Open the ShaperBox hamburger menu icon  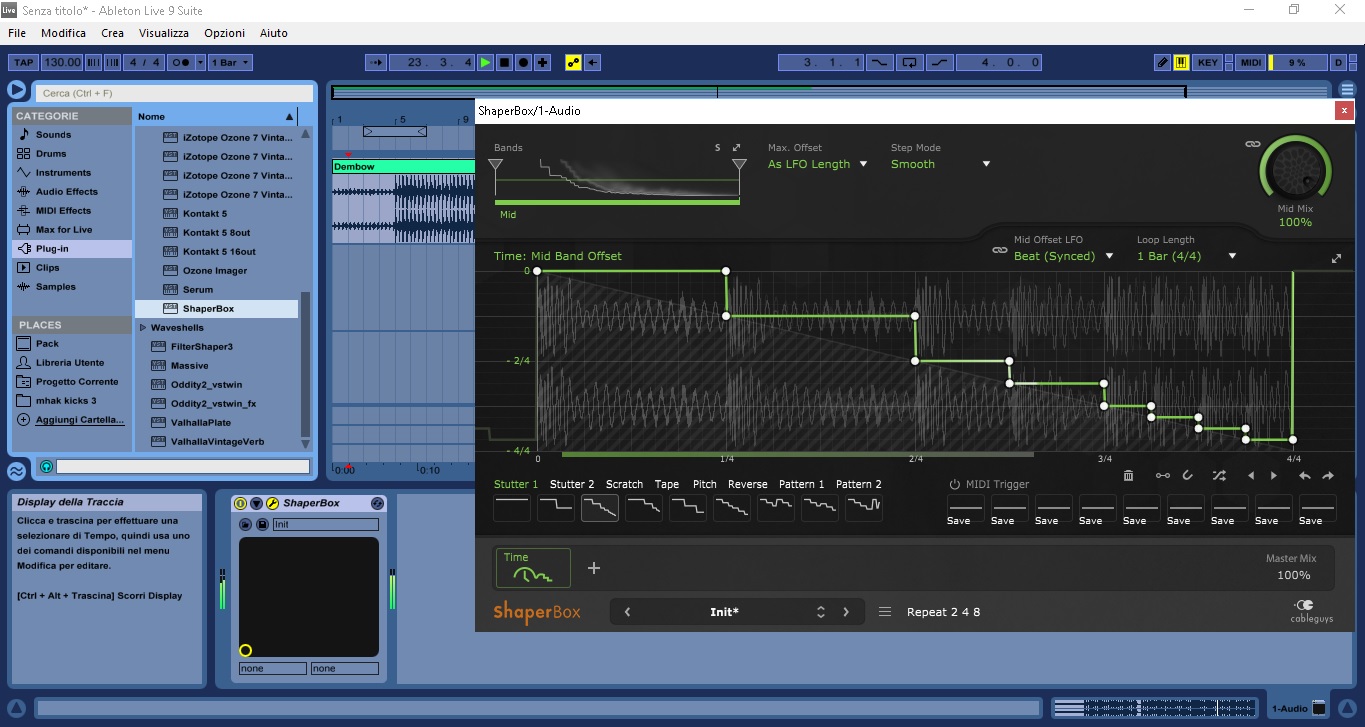885,612
